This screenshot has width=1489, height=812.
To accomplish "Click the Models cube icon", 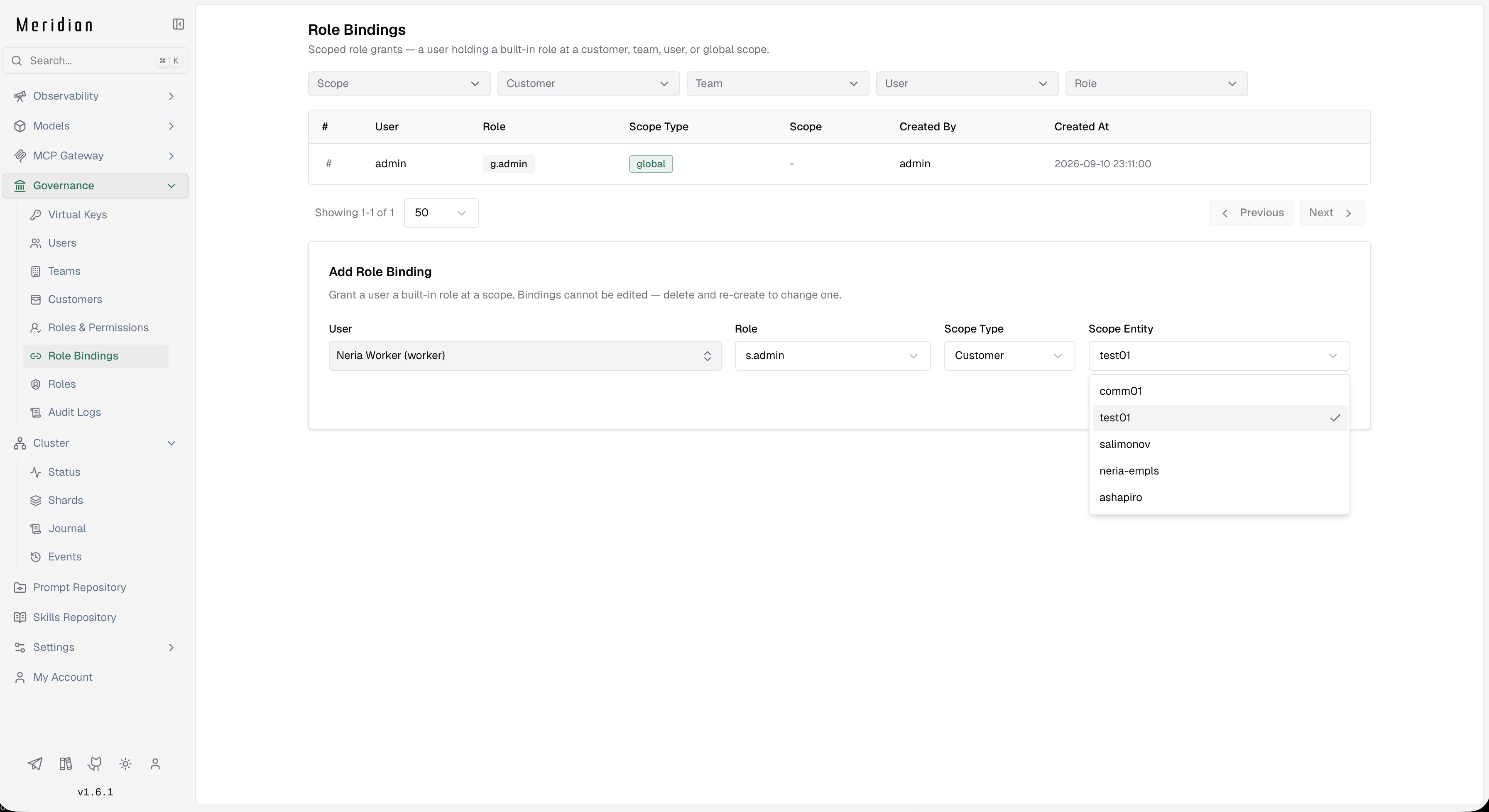I will pyautogui.click(x=20, y=126).
